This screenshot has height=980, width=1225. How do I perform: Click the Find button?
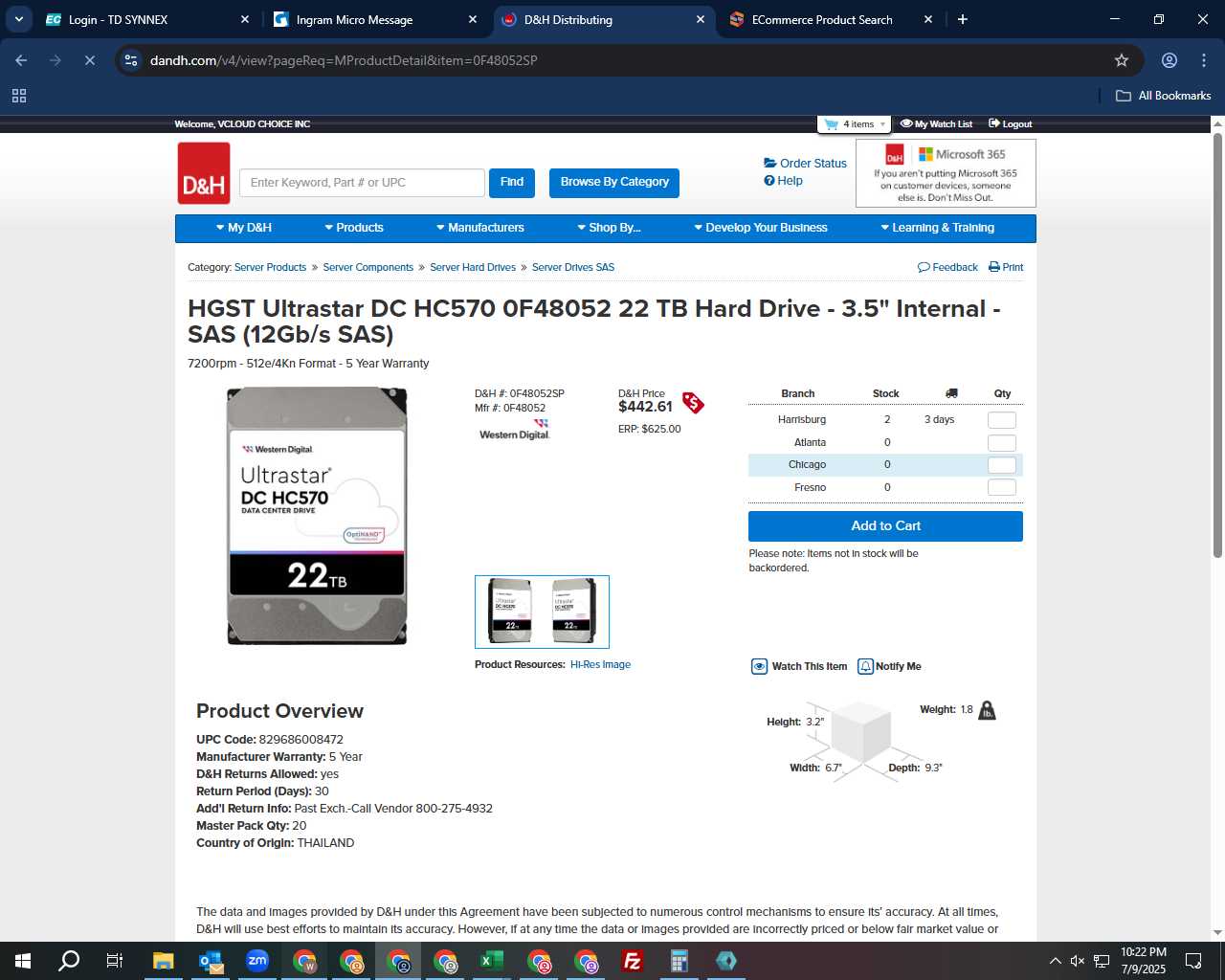coord(512,183)
